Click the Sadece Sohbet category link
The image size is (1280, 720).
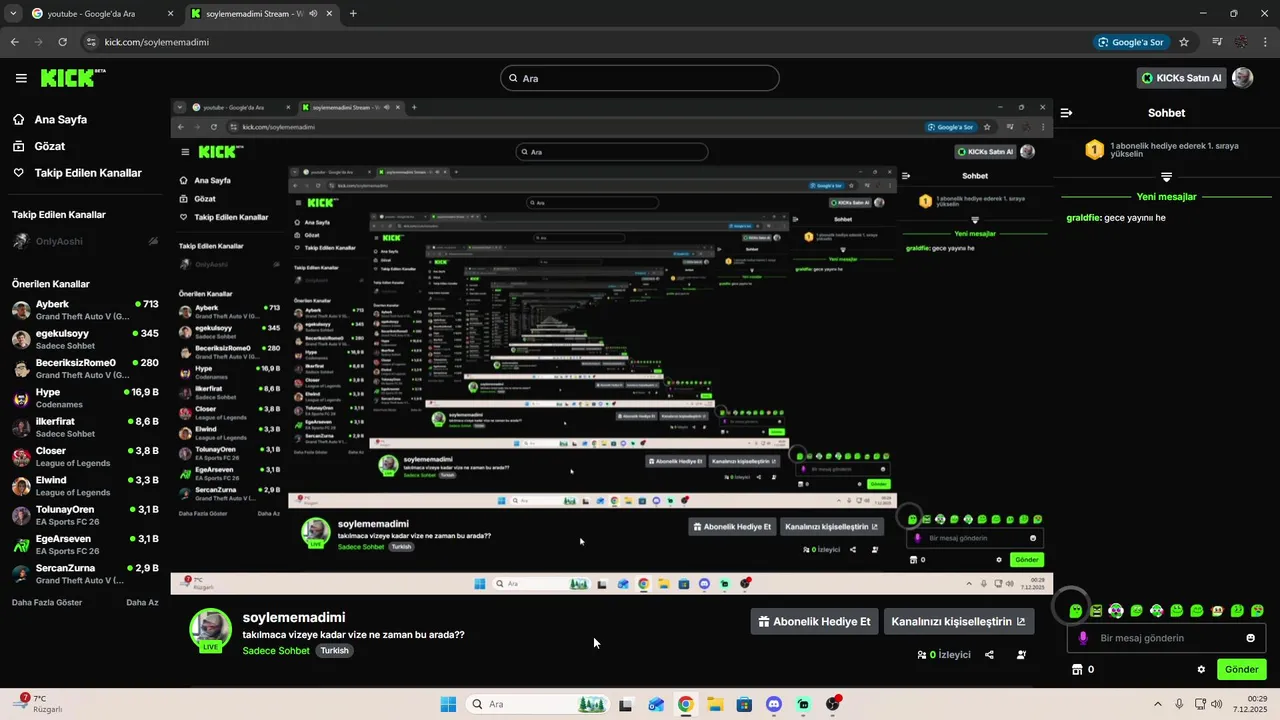click(276, 651)
